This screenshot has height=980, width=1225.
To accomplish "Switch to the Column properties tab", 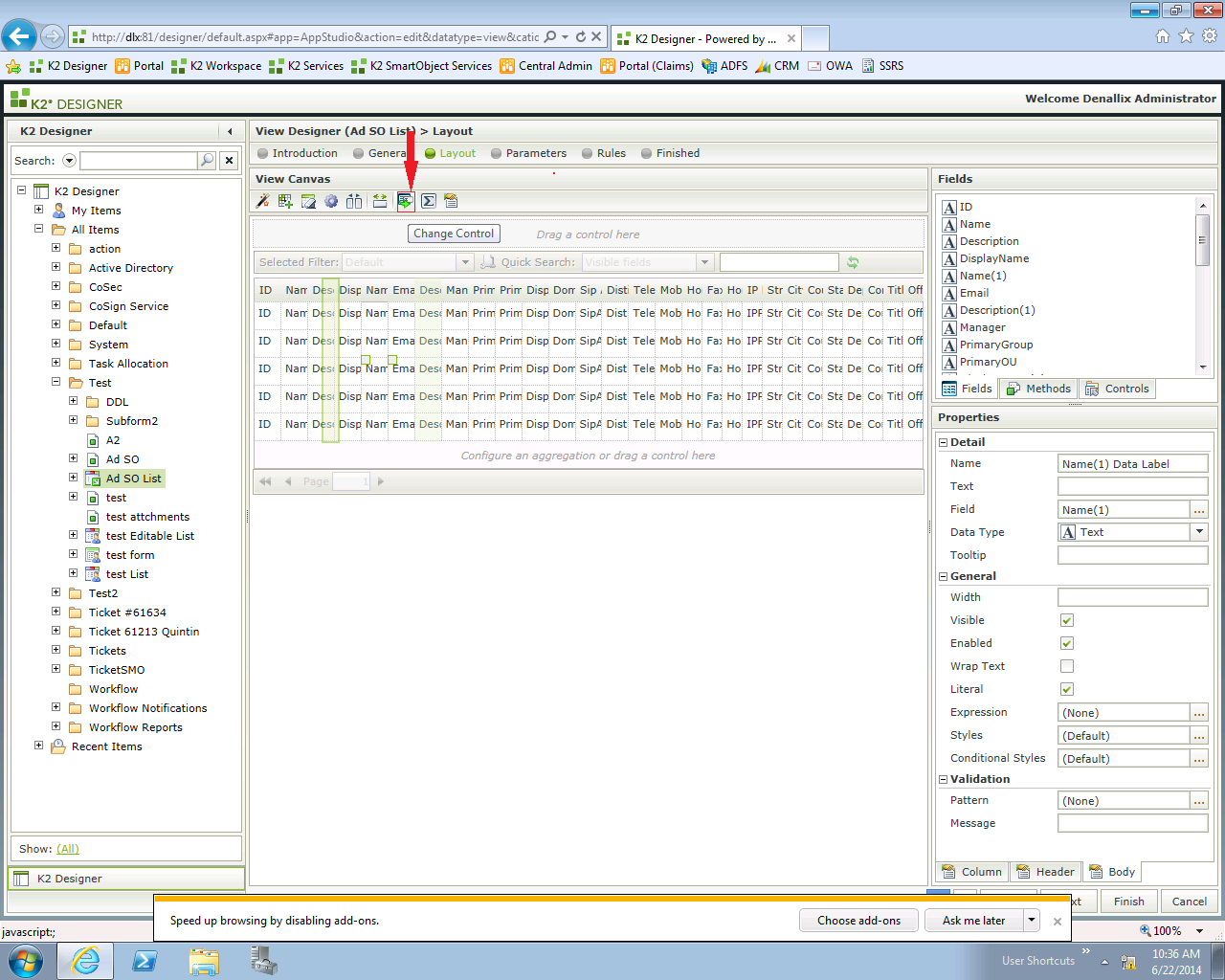I will coord(971,872).
